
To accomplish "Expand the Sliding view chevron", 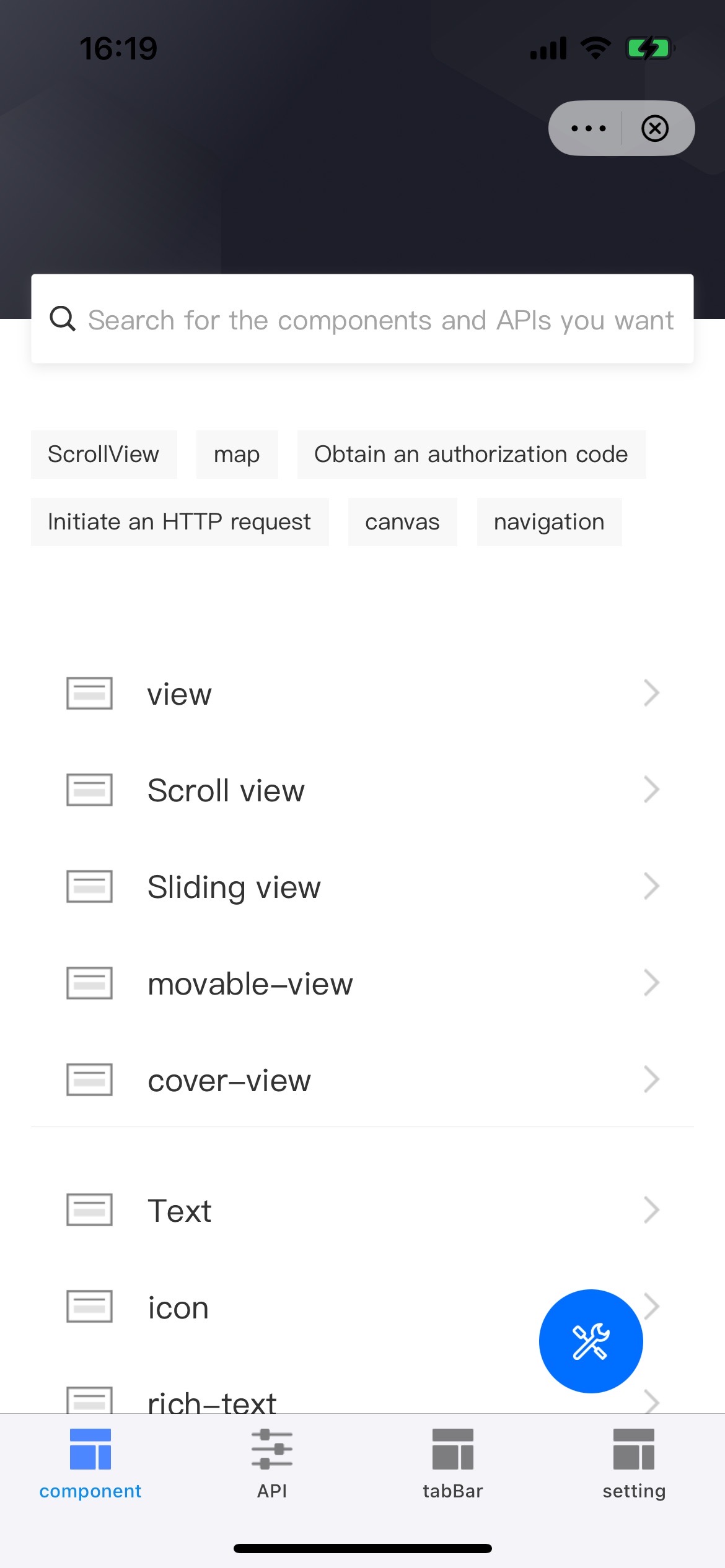I will pos(651,886).
